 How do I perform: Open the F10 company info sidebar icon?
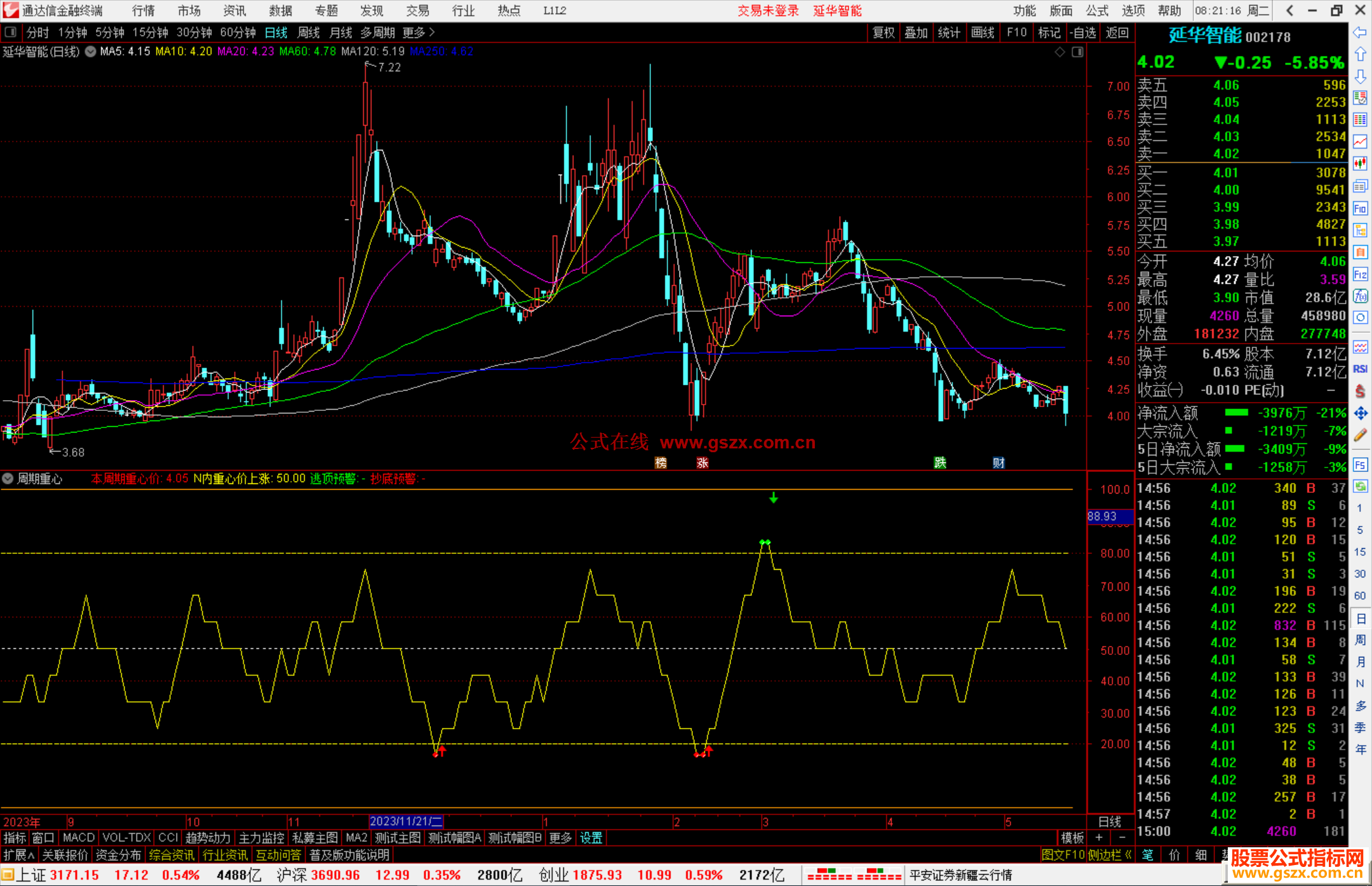[1360, 208]
